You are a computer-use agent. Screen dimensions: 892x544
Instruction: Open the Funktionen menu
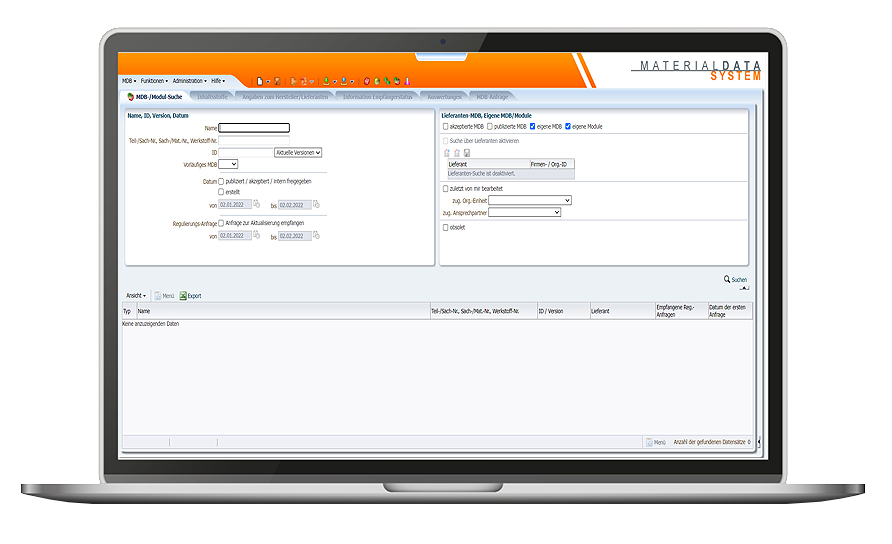pyautogui.click(x=153, y=81)
